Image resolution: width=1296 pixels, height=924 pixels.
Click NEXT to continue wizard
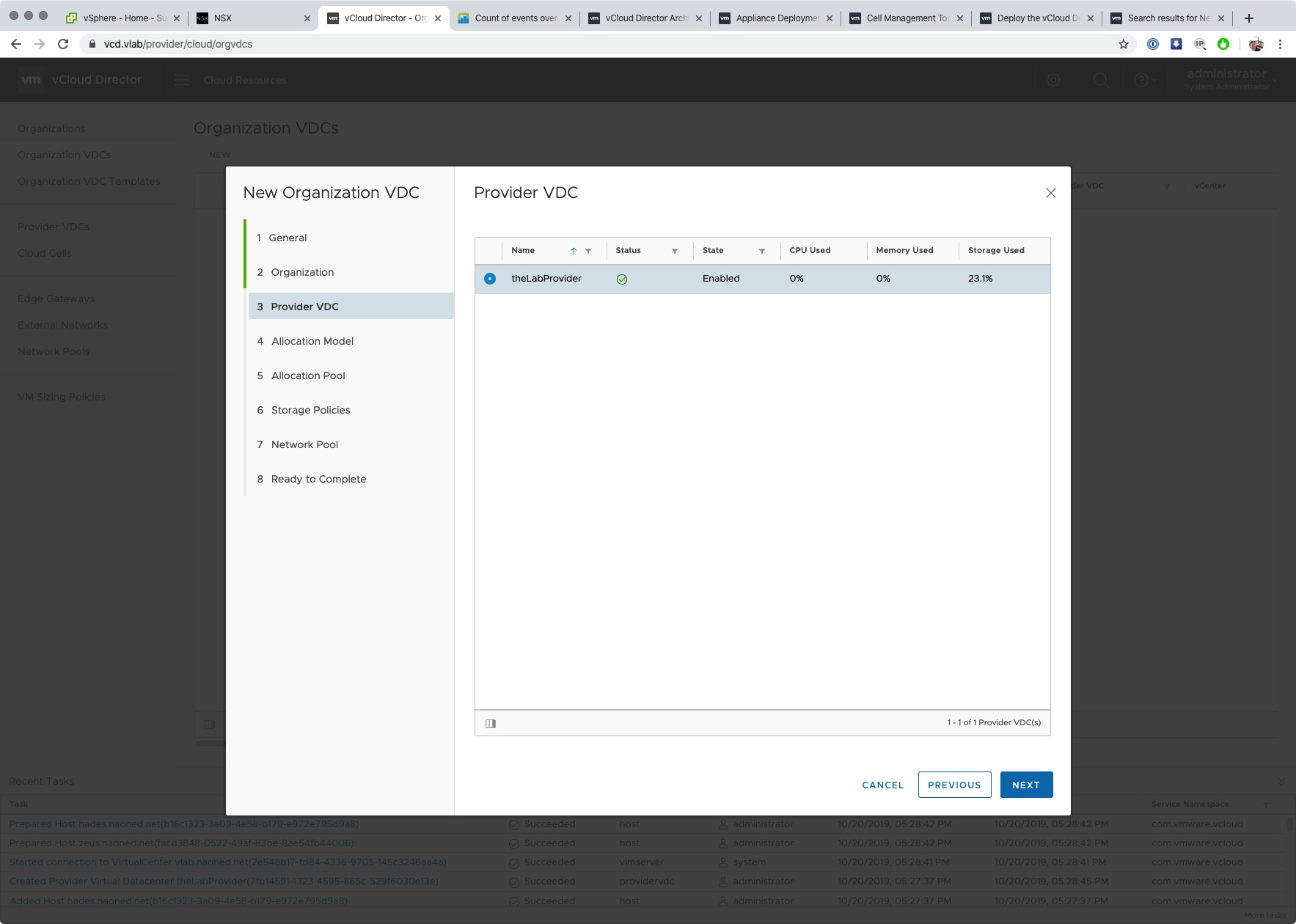point(1026,785)
